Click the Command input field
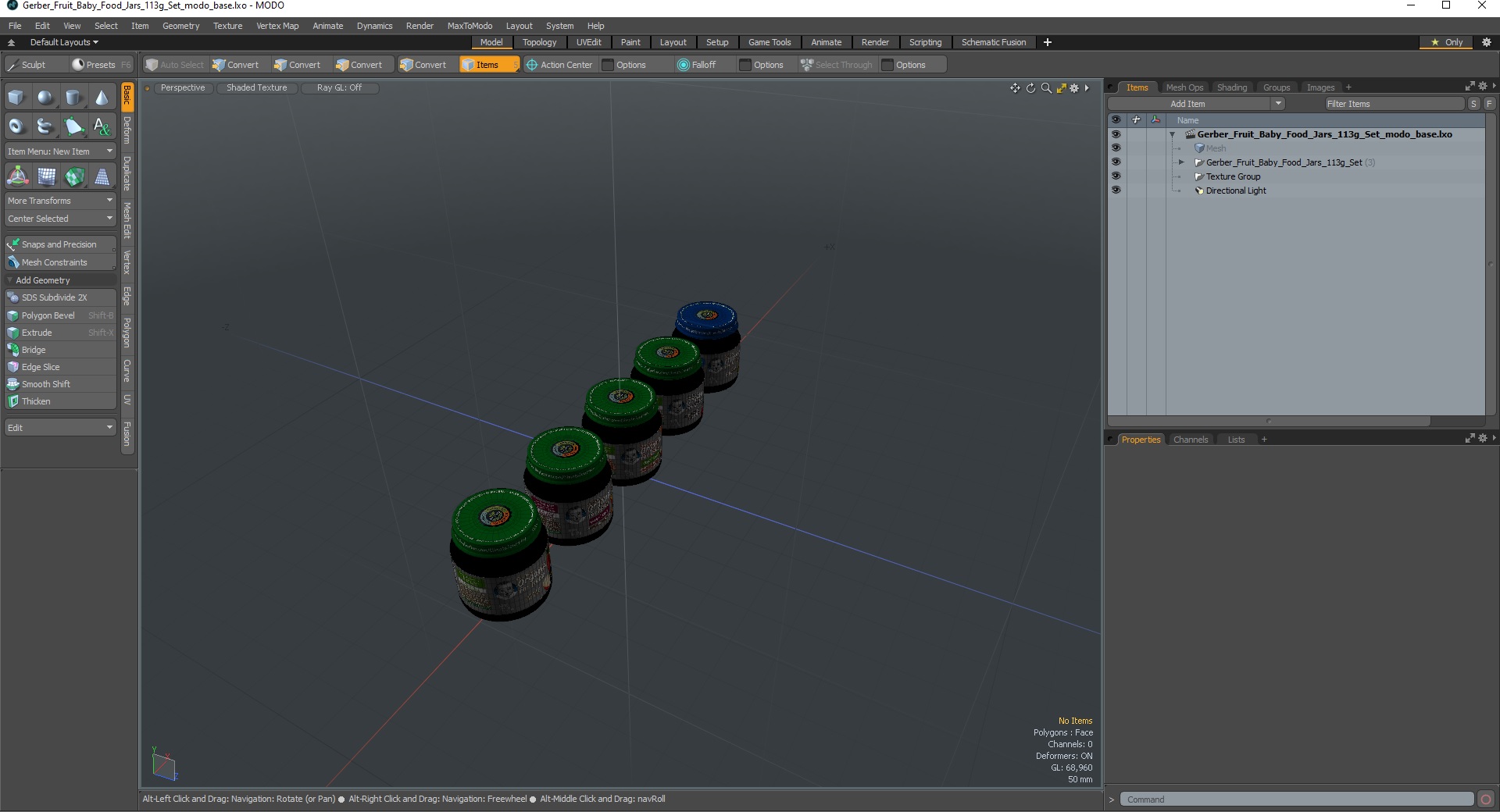1500x812 pixels. click(1297, 800)
